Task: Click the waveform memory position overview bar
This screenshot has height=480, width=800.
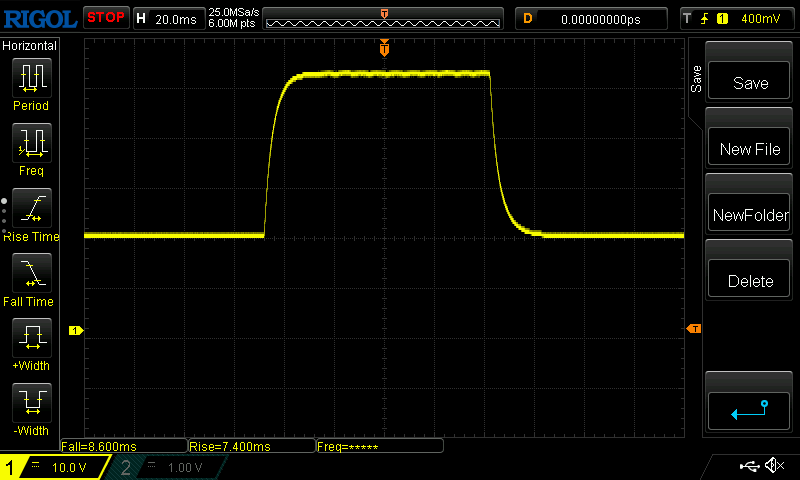Action: click(384, 18)
